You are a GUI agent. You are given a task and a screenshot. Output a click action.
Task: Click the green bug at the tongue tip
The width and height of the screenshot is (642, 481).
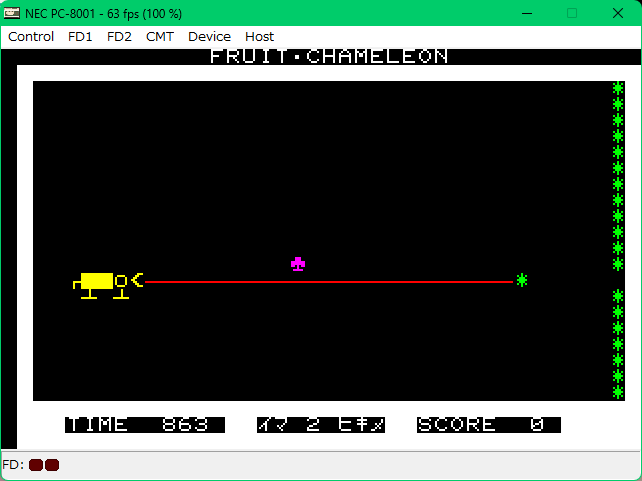pos(522,280)
